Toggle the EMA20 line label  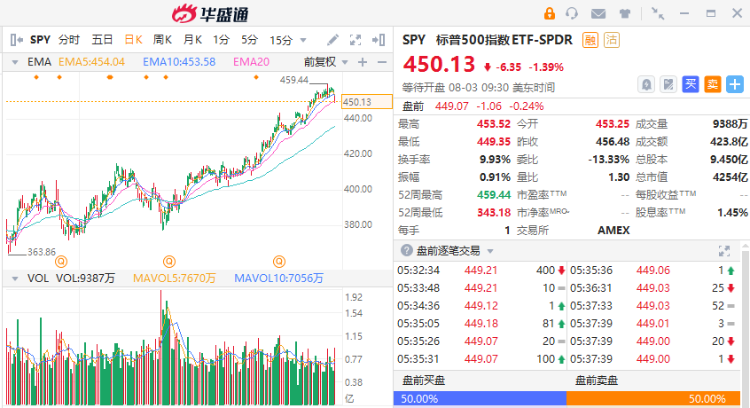tap(252, 62)
